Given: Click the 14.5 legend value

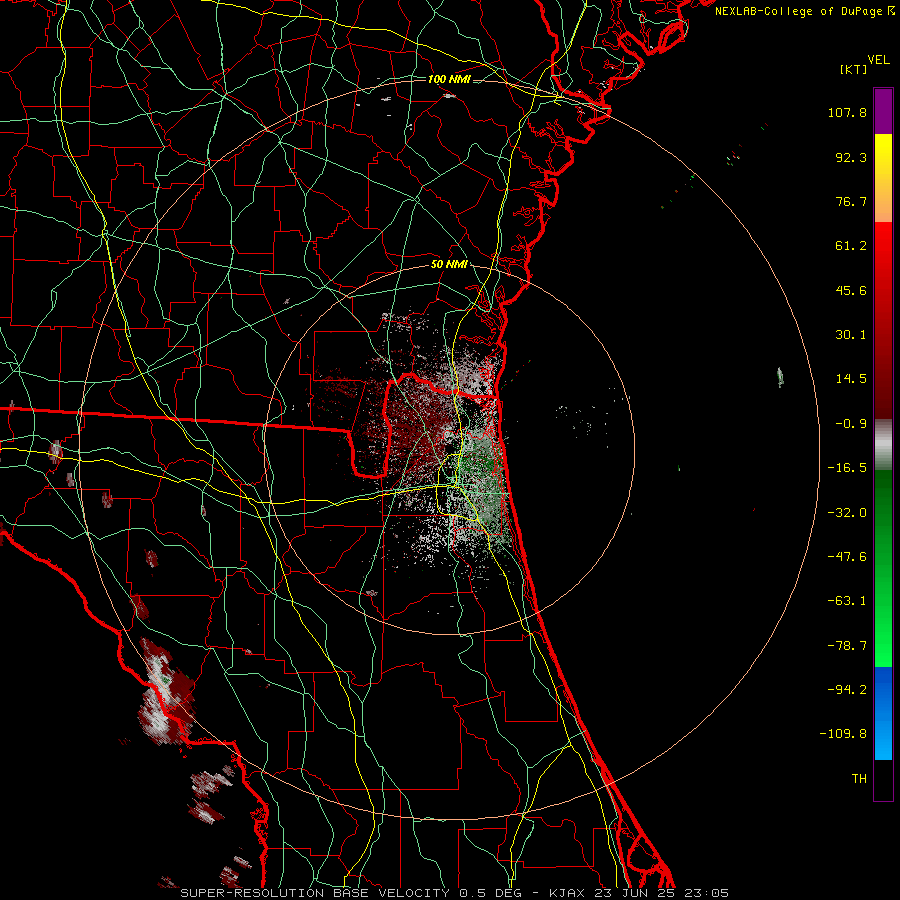Looking at the screenshot, I should coord(851,379).
